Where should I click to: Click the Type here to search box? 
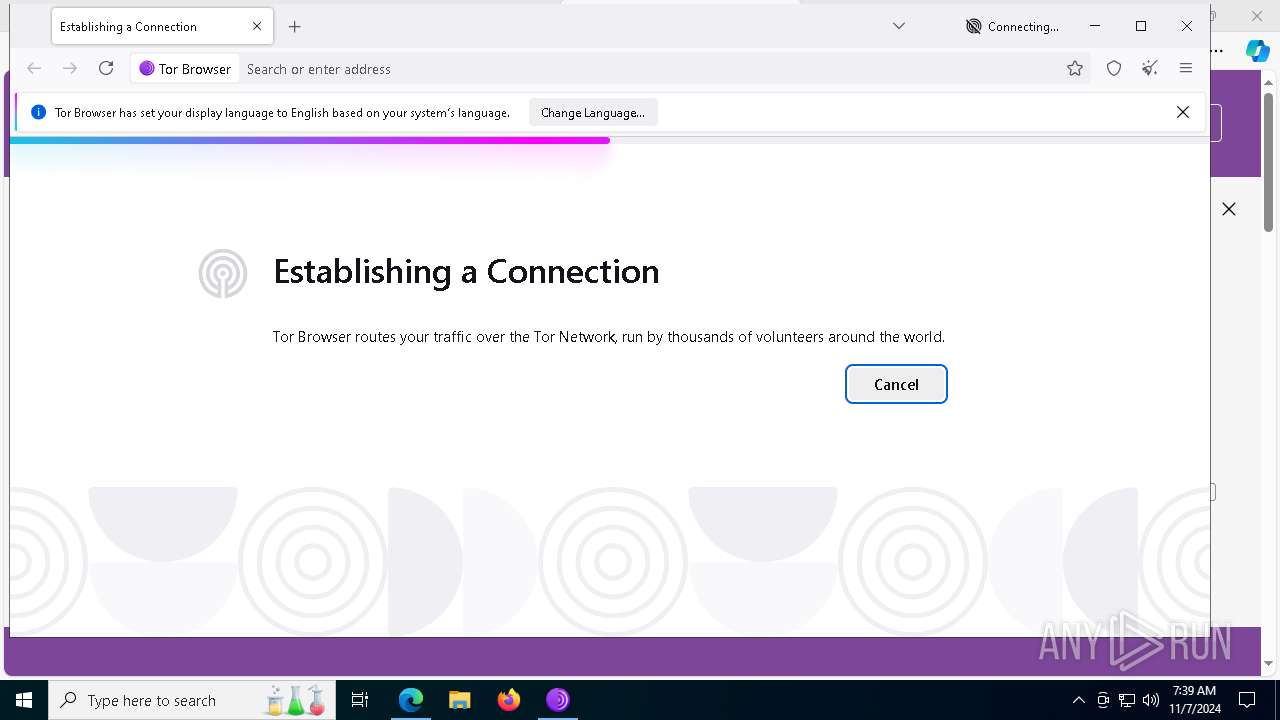(x=192, y=700)
